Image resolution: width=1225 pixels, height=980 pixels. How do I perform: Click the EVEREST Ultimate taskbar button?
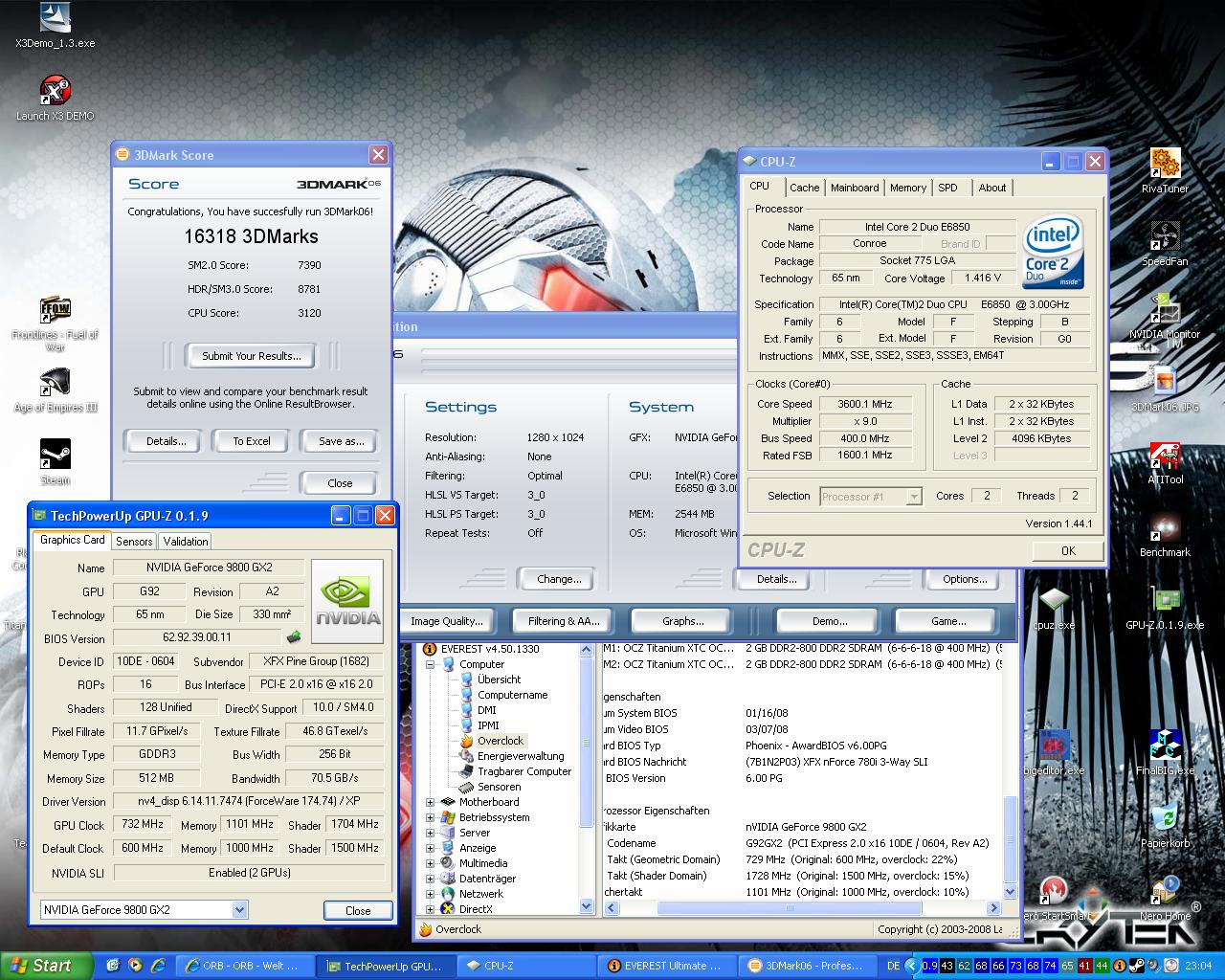667,966
